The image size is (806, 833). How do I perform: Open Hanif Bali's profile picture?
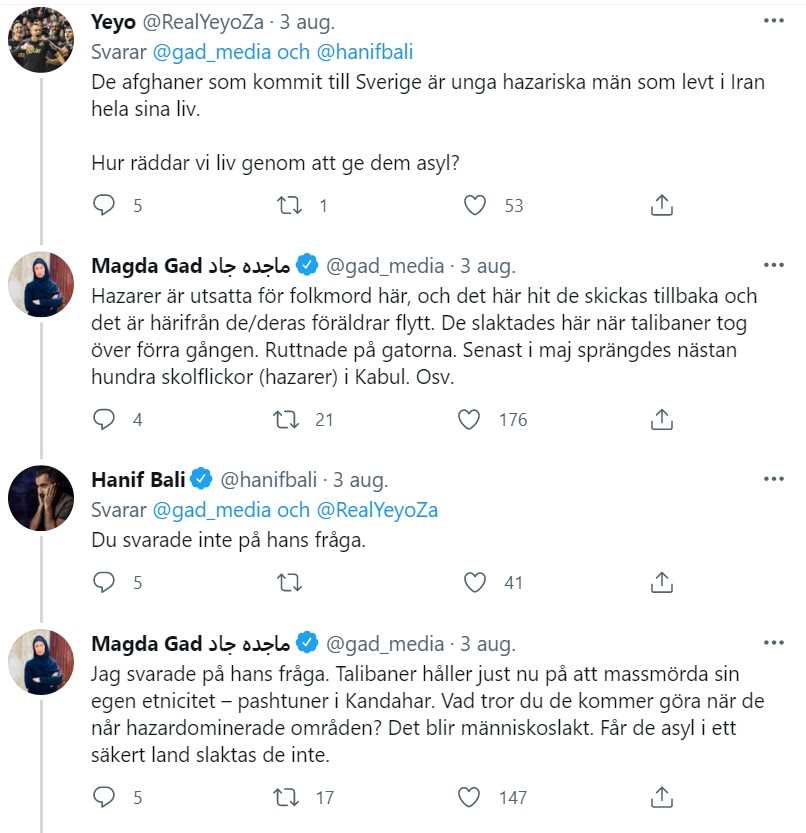point(41,497)
